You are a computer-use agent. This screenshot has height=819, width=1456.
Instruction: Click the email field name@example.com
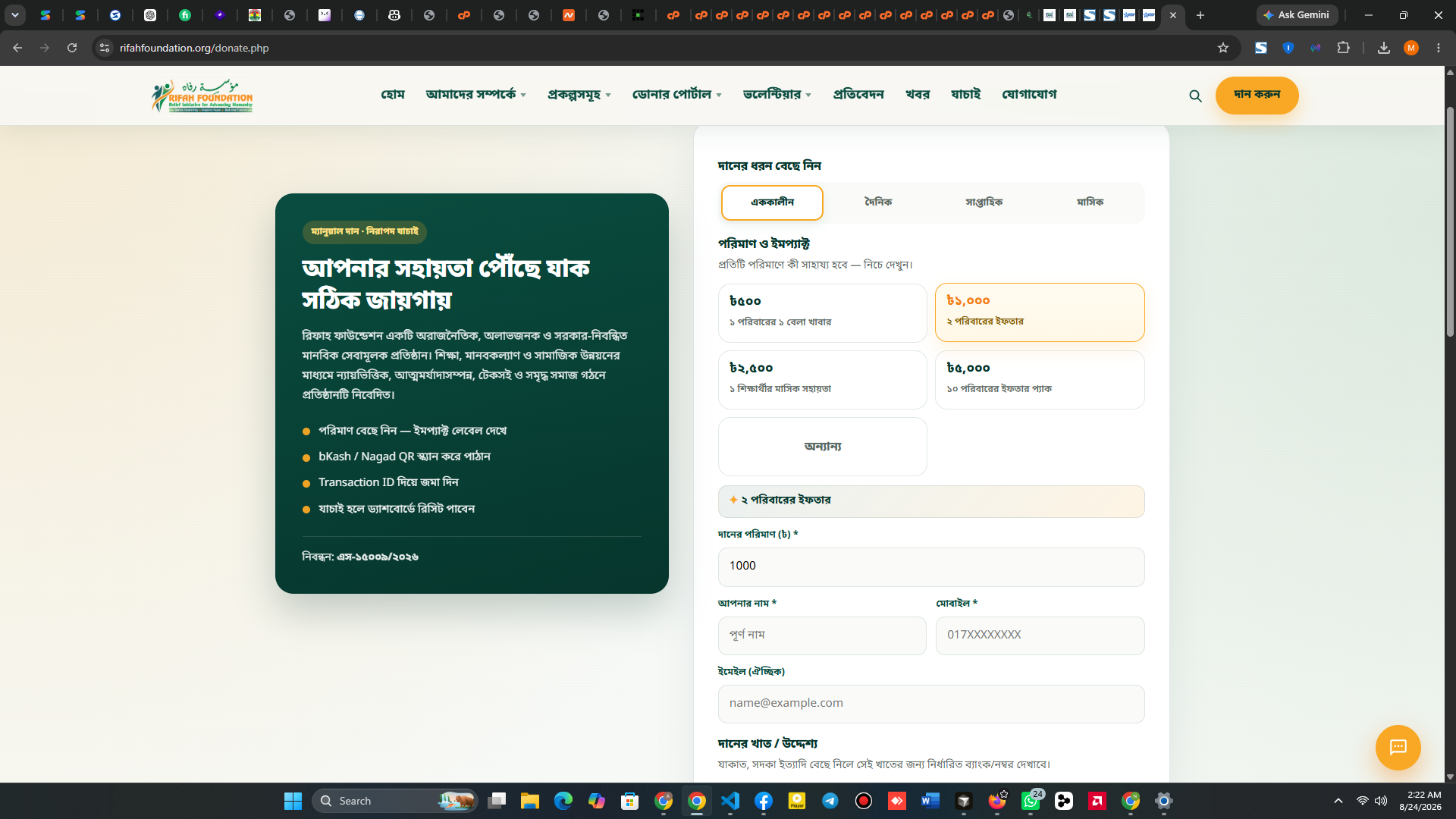coord(931,704)
